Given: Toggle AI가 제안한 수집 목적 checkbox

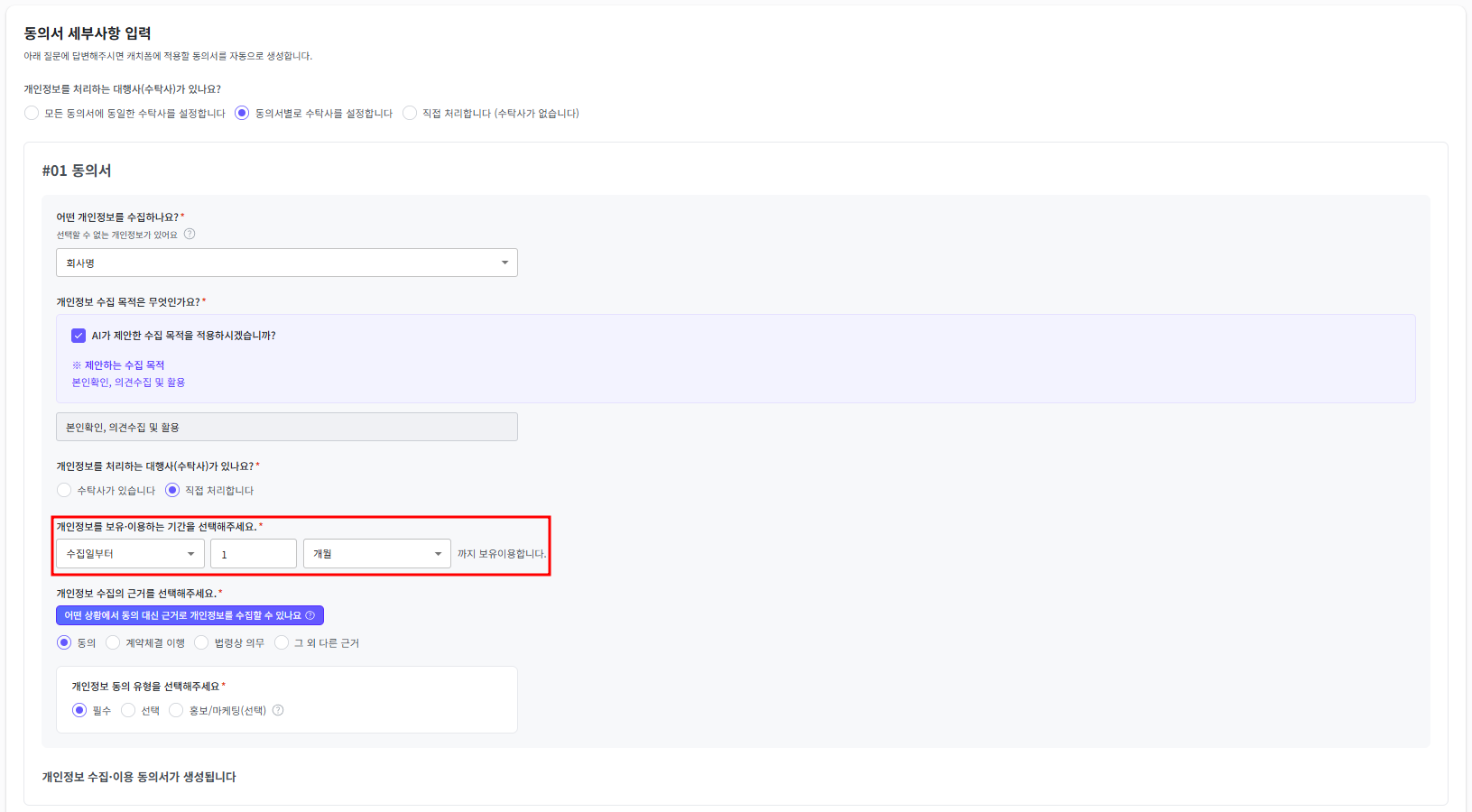Looking at the screenshot, I should point(79,336).
